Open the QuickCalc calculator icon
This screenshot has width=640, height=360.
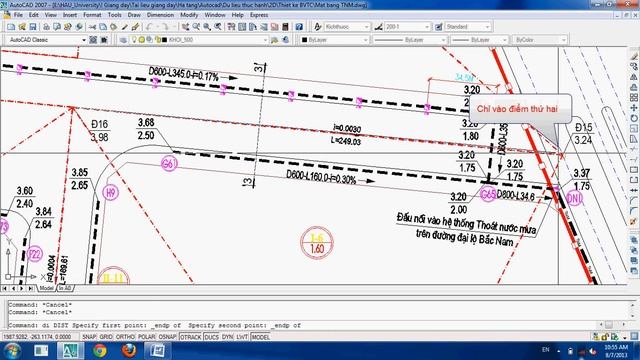coord(285,27)
